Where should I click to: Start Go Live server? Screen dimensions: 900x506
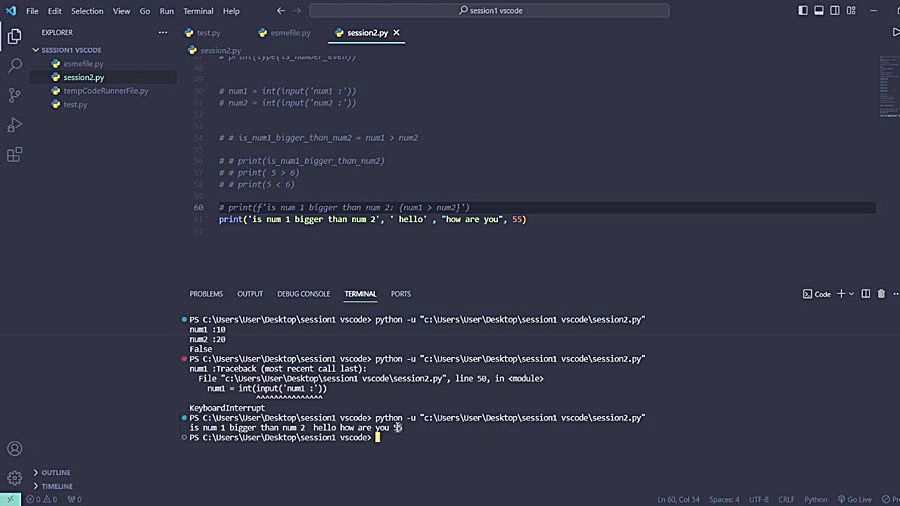pyautogui.click(x=855, y=499)
